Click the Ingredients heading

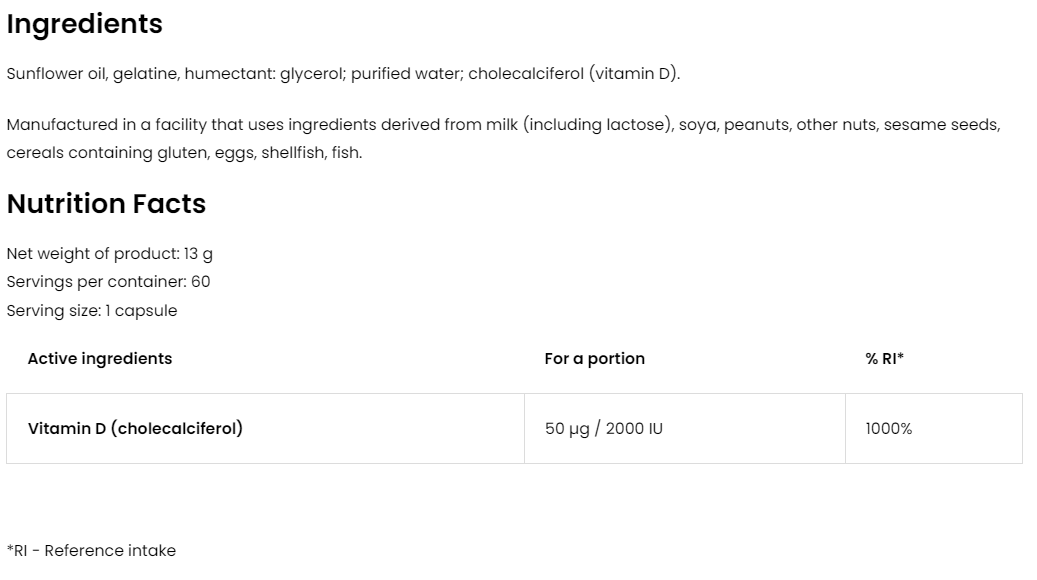coord(84,25)
